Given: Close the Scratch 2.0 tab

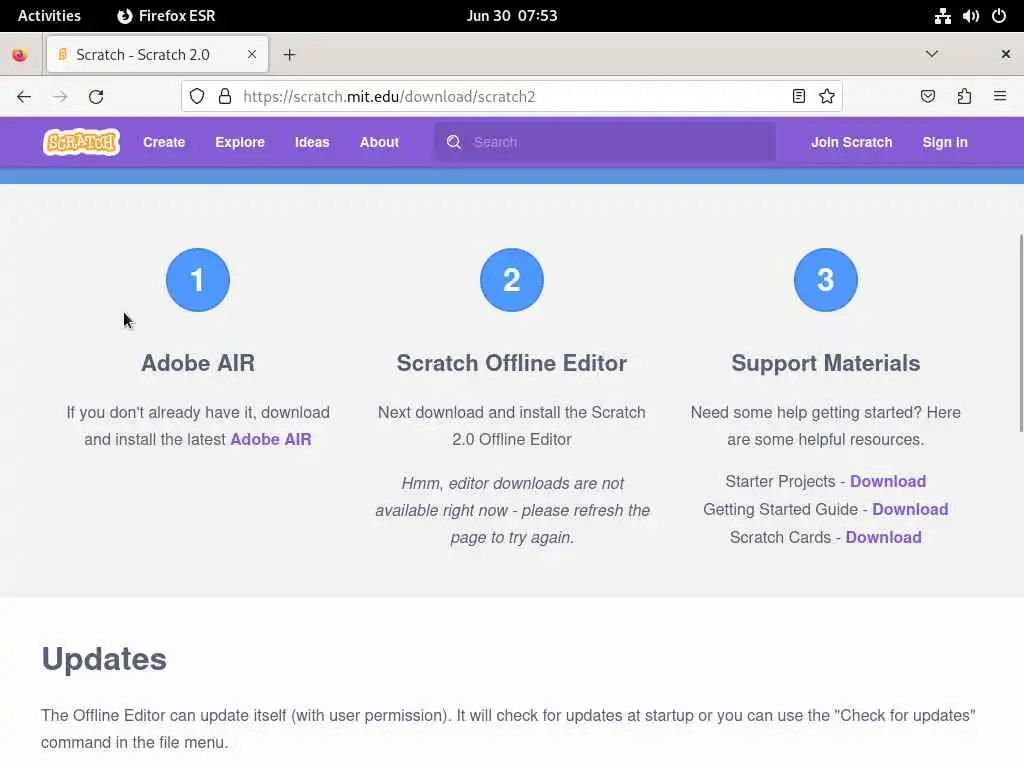Looking at the screenshot, I should coord(251,54).
